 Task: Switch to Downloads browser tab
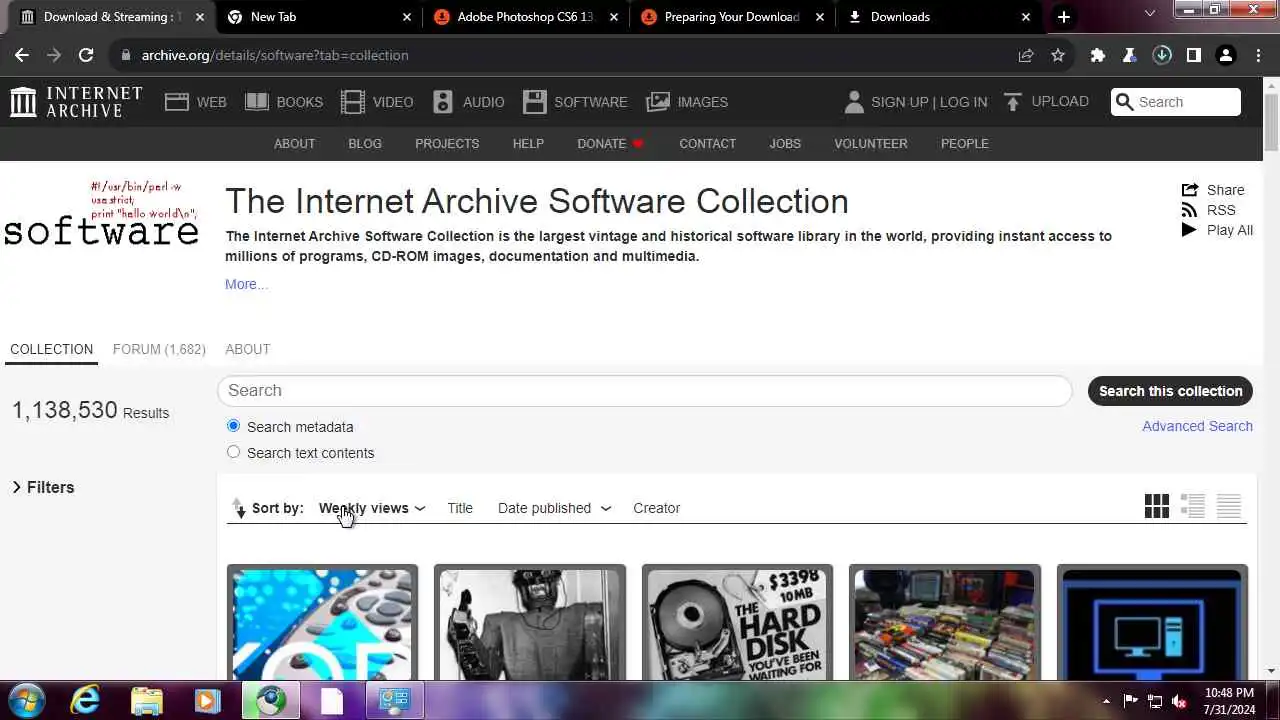939,17
